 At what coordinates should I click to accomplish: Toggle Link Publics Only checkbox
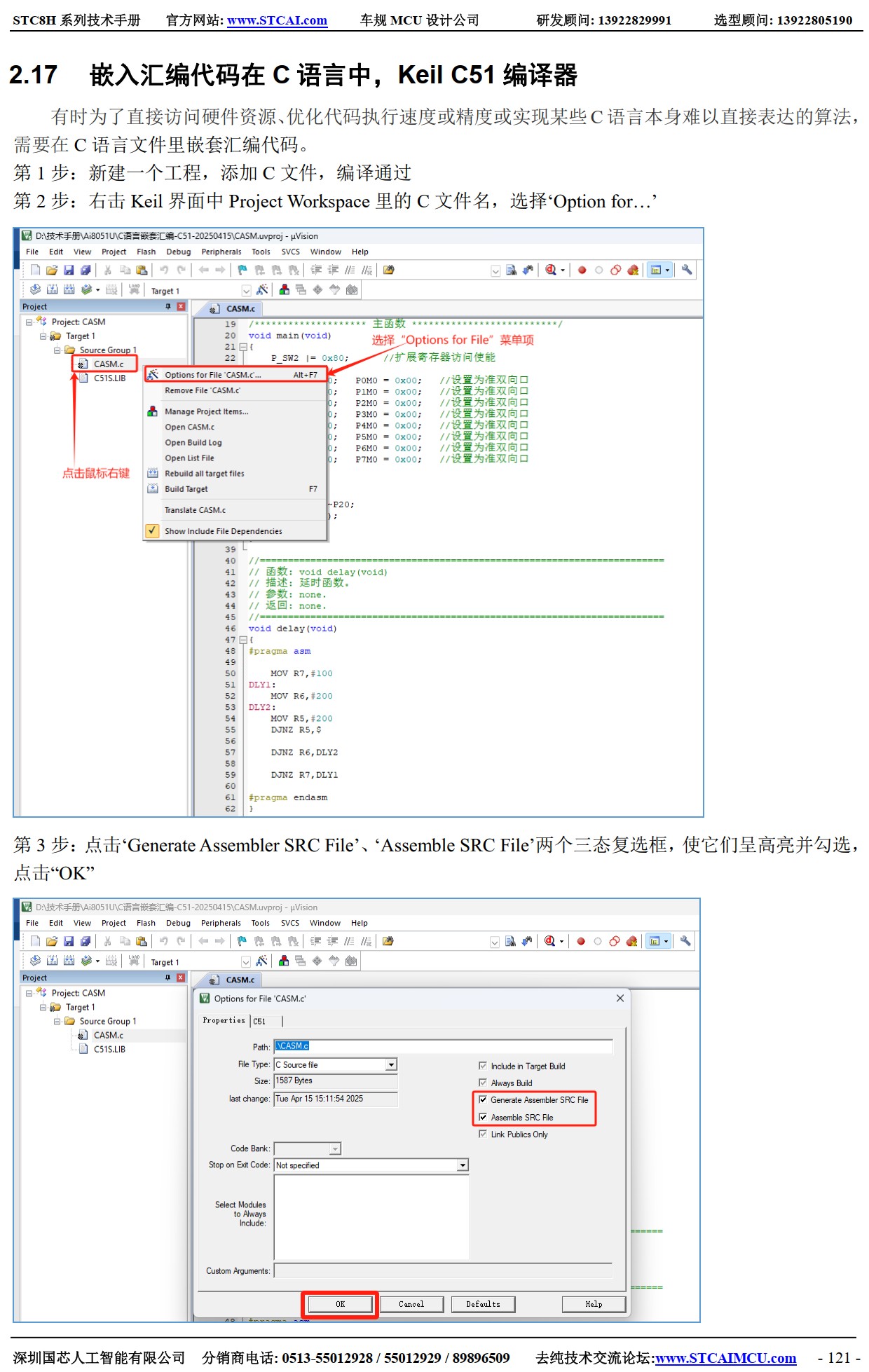(x=482, y=1134)
